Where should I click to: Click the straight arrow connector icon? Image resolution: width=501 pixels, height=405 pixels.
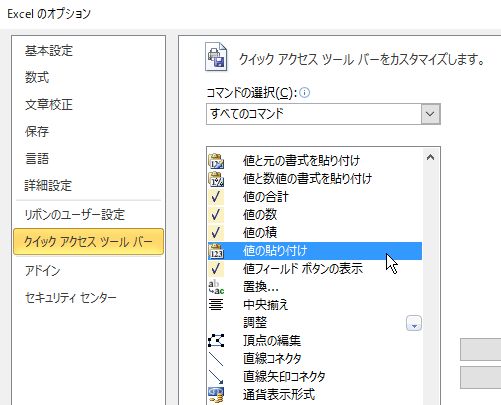[x=216, y=377]
